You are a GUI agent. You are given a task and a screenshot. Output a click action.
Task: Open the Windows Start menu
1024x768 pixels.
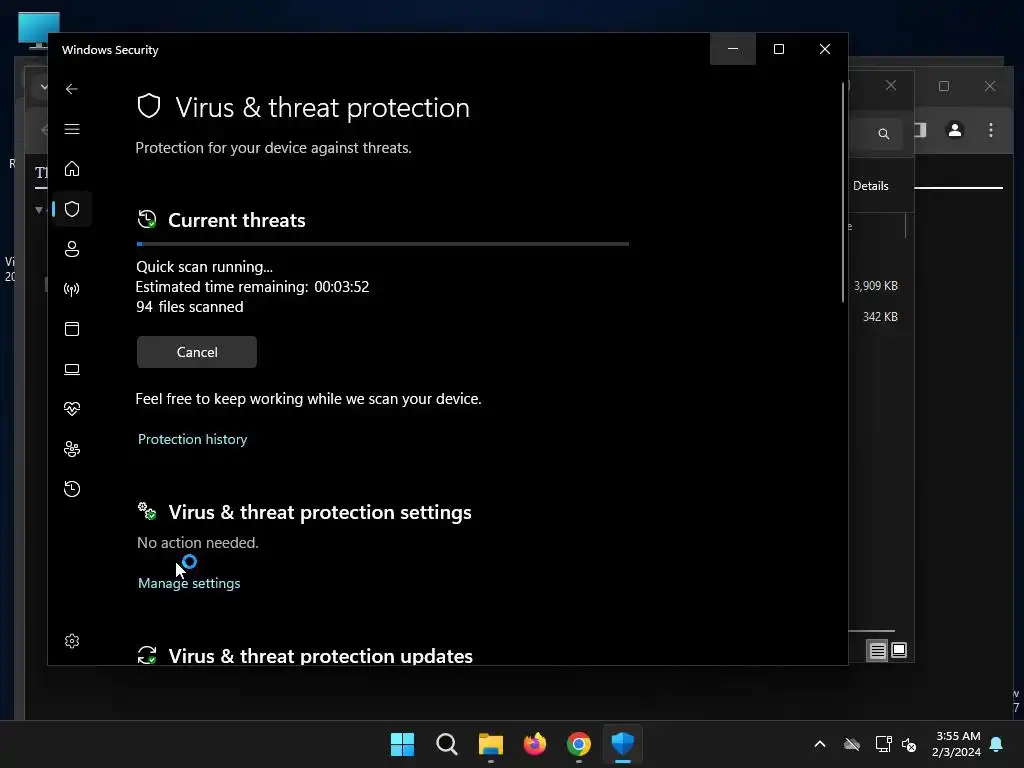(402, 744)
